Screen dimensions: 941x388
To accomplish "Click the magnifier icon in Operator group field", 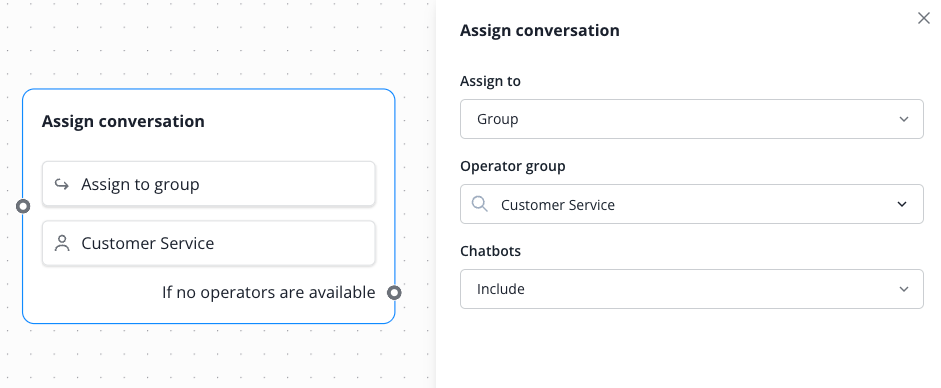I will coord(480,204).
